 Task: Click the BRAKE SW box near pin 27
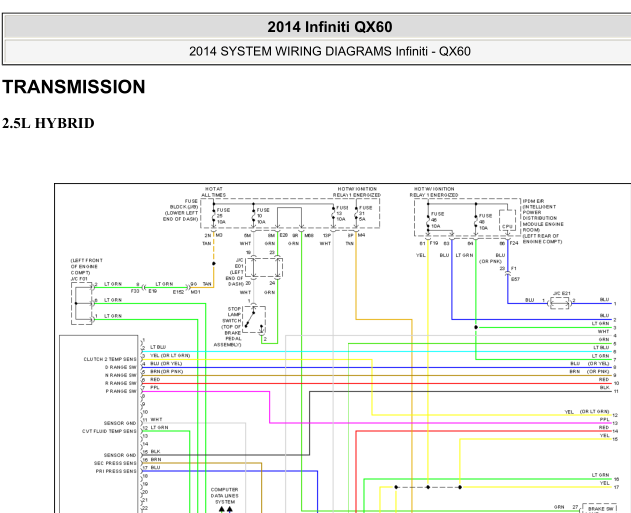pos(600,508)
